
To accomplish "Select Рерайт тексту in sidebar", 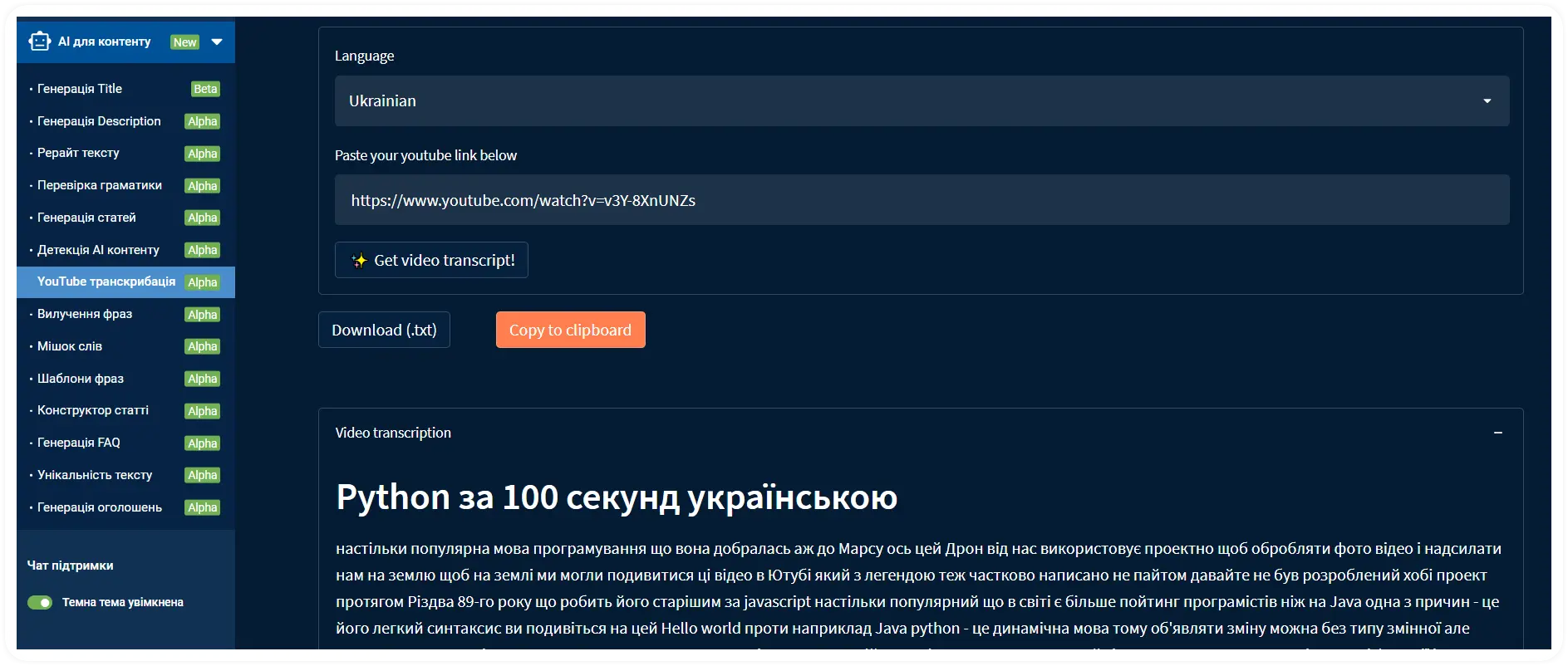I will coord(78,153).
